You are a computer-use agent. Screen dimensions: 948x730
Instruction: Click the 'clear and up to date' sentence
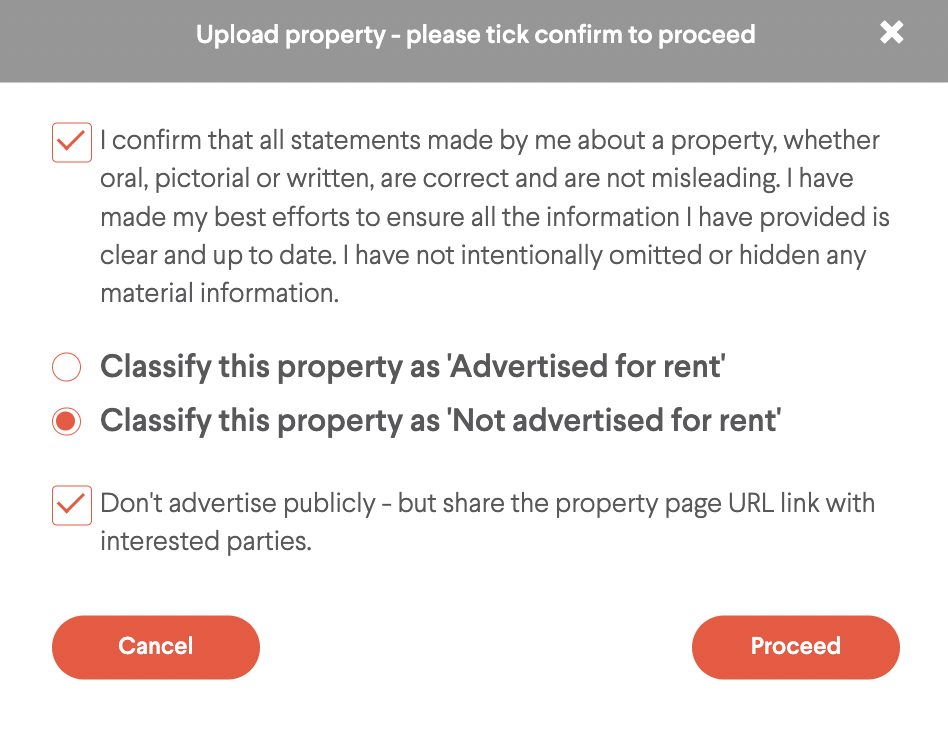218,255
